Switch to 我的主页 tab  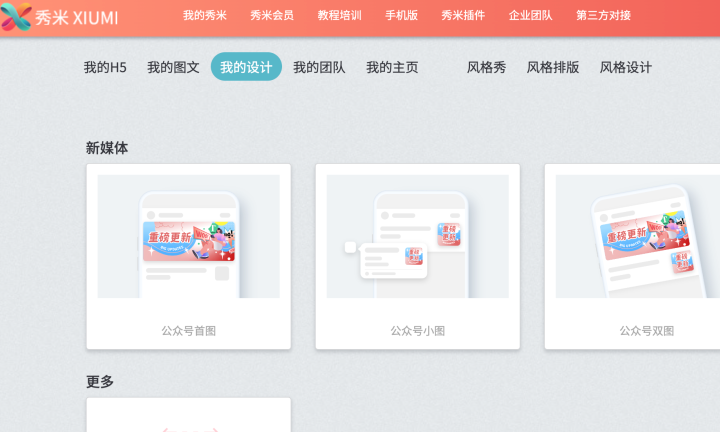pos(392,67)
